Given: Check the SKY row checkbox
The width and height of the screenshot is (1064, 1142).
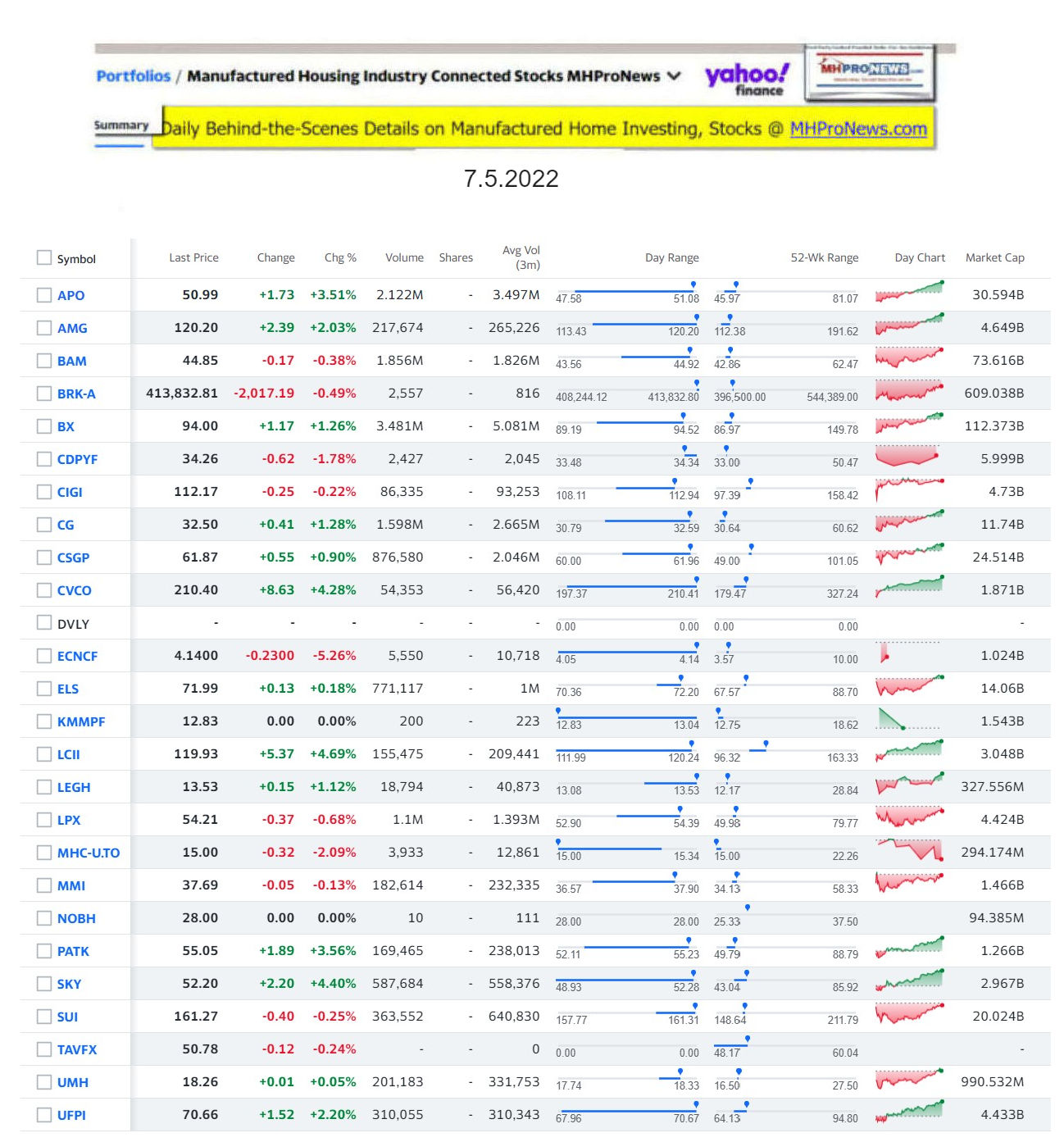Looking at the screenshot, I should coord(44,983).
